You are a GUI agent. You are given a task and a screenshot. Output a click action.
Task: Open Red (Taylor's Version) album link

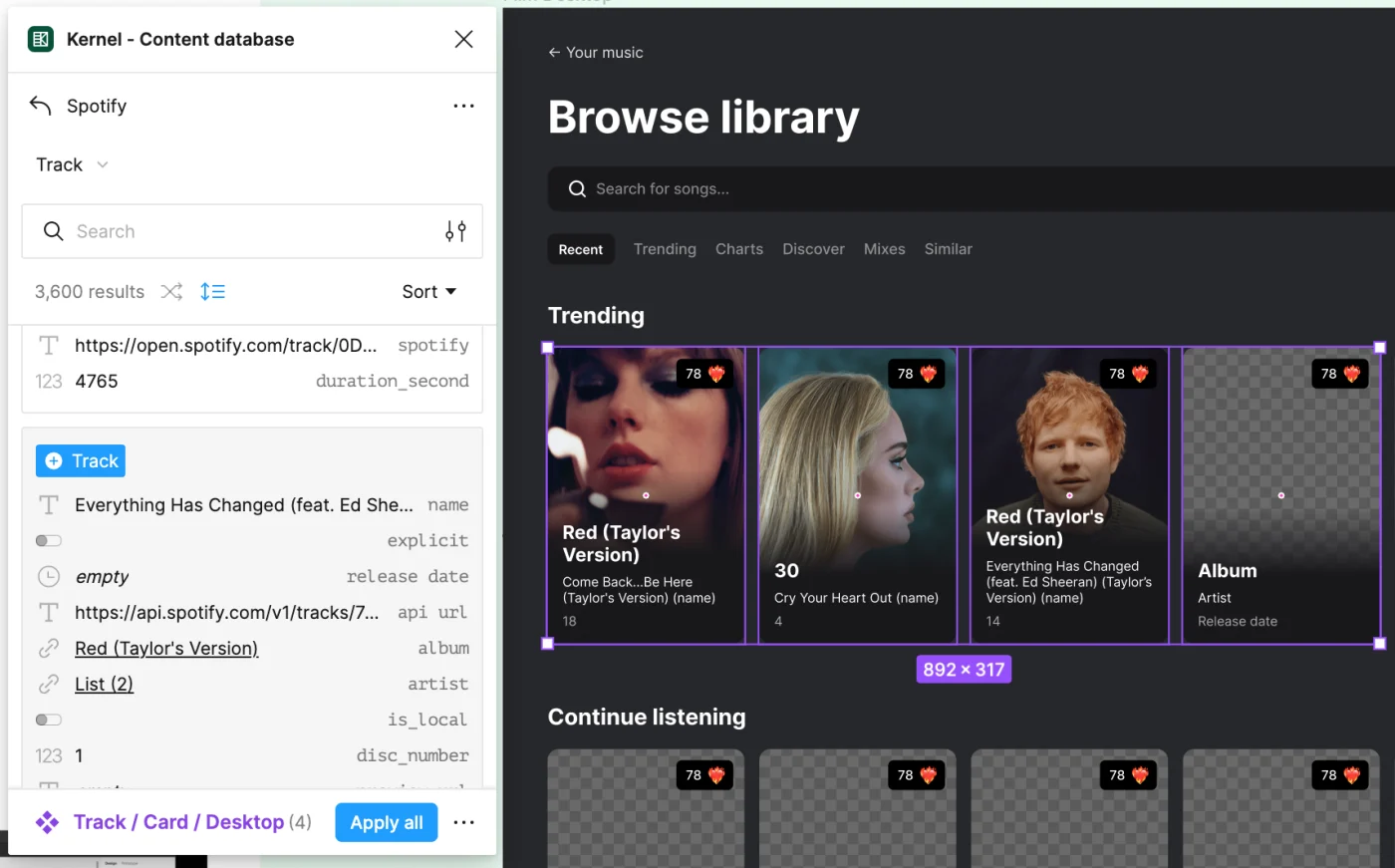pos(166,648)
